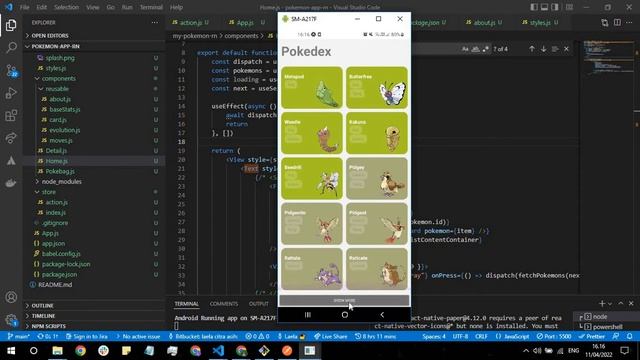Open terminal launch profile dropdown arrow
Image resolution: width=640 pixels, height=360 pixels.
pos(610,304)
